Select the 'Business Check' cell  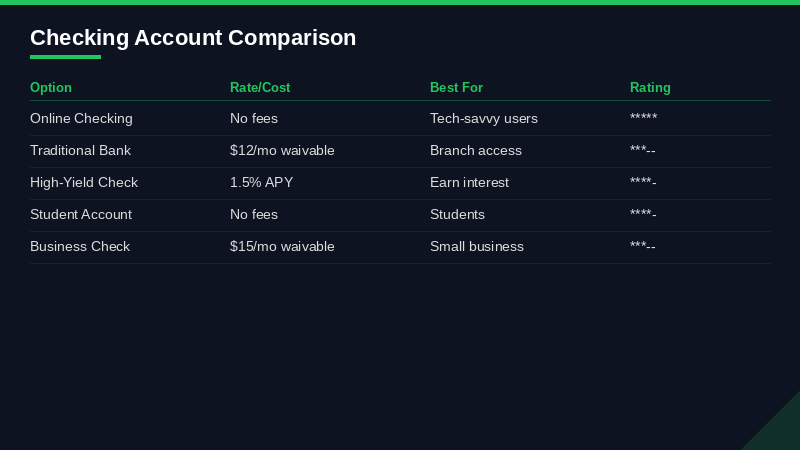click(80, 247)
